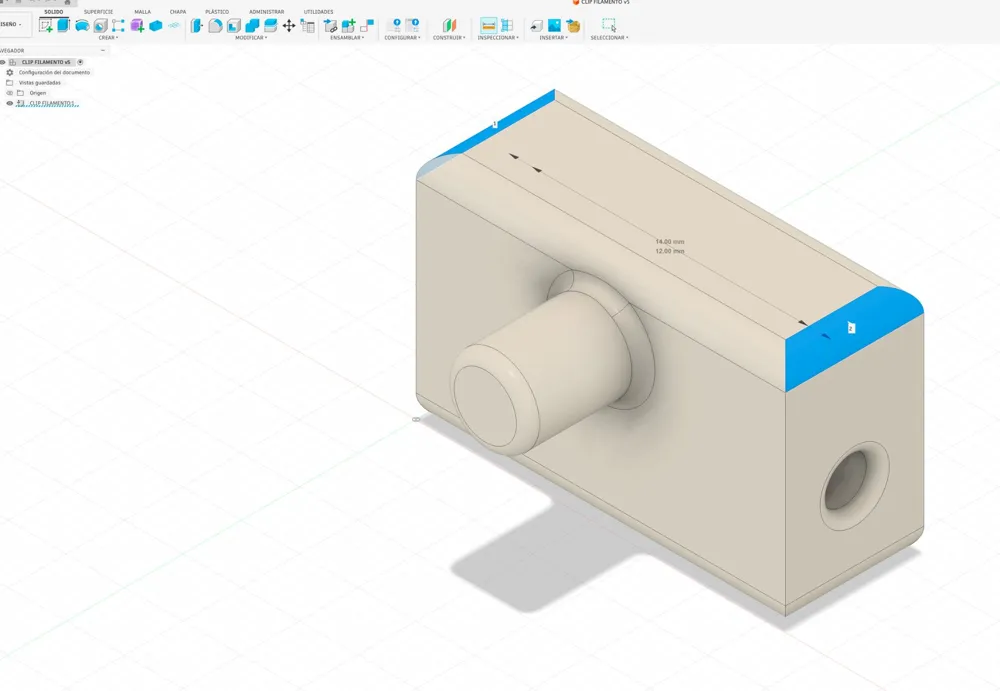Click the 14.00 mm measurement label

(x=670, y=242)
